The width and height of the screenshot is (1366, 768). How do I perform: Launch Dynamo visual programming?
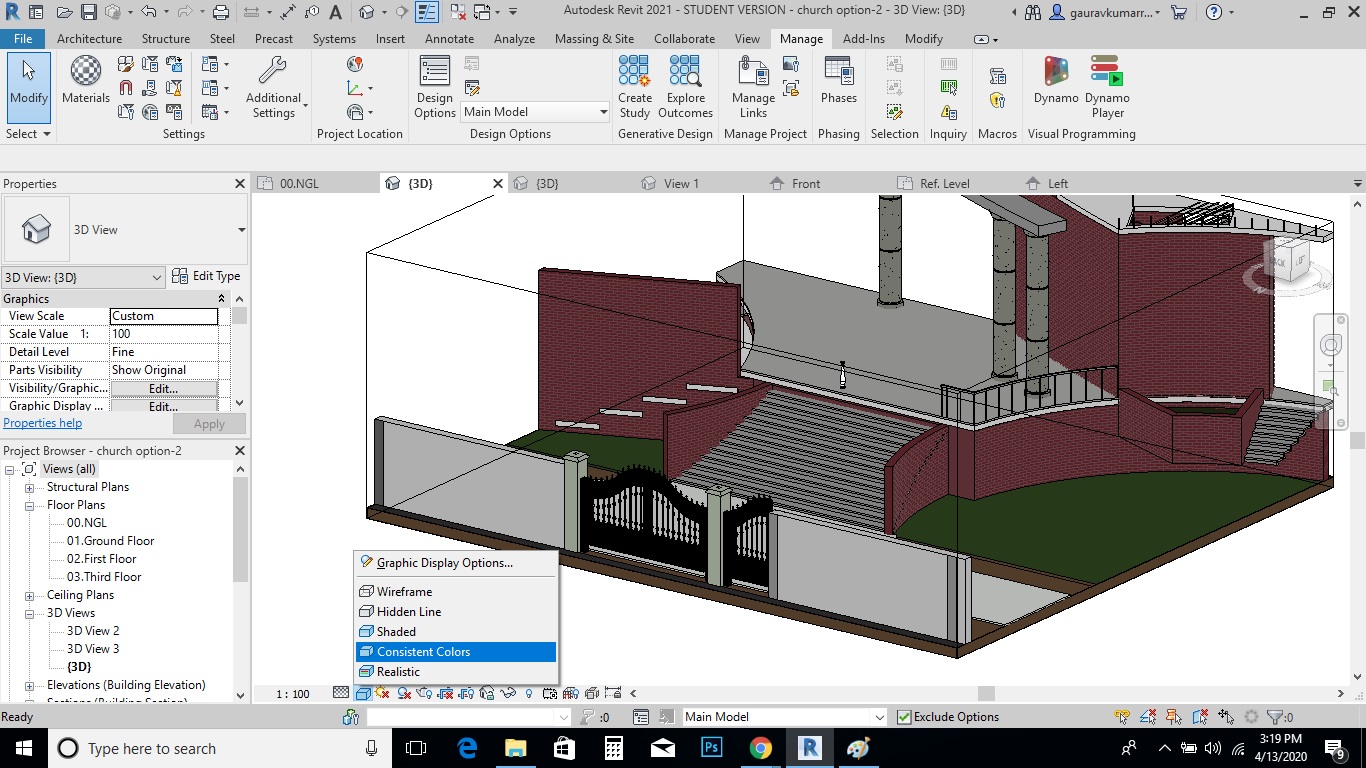tap(1056, 80)
